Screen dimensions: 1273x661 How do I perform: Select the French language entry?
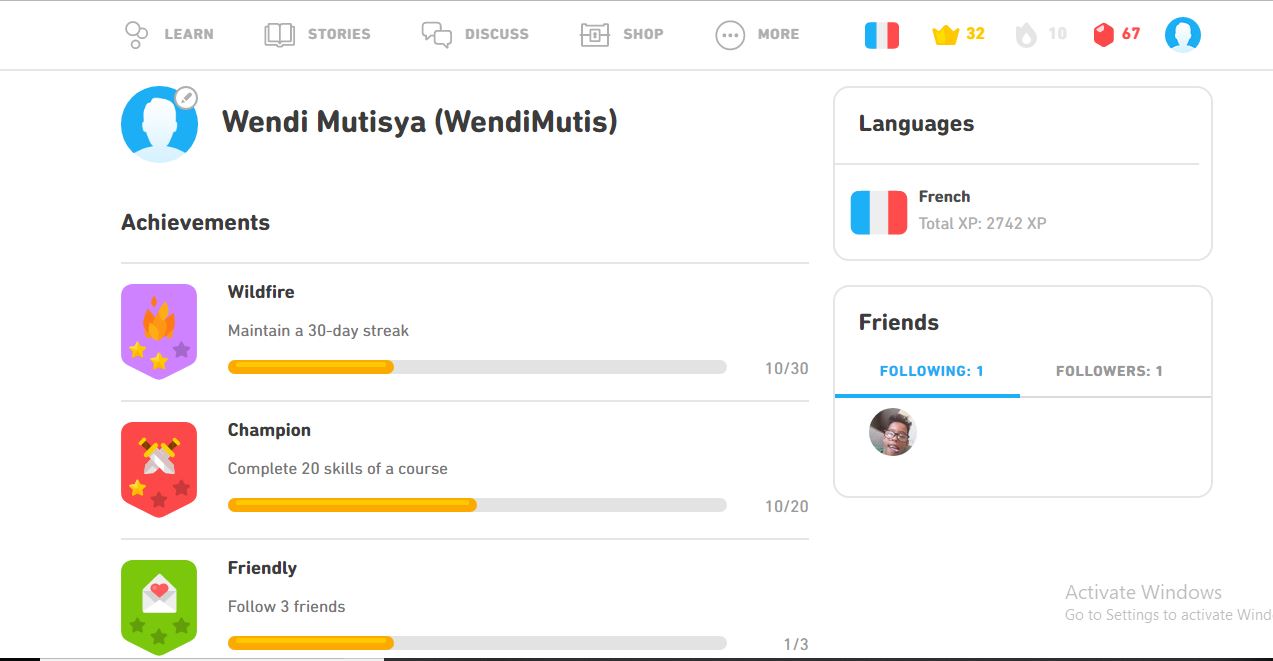point(1022,212)
